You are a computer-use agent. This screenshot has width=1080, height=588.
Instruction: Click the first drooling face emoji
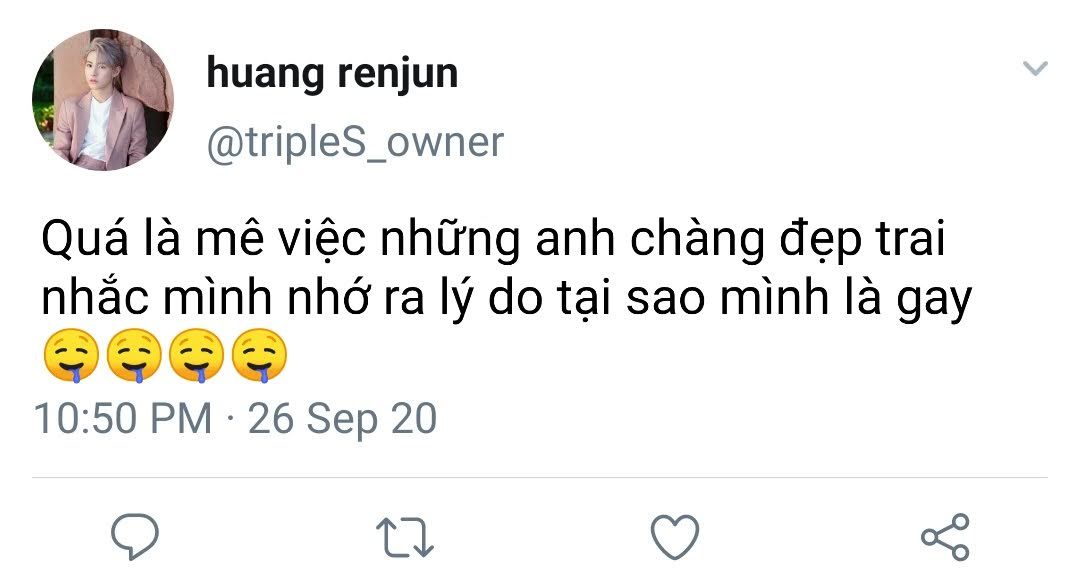[72, 358]
